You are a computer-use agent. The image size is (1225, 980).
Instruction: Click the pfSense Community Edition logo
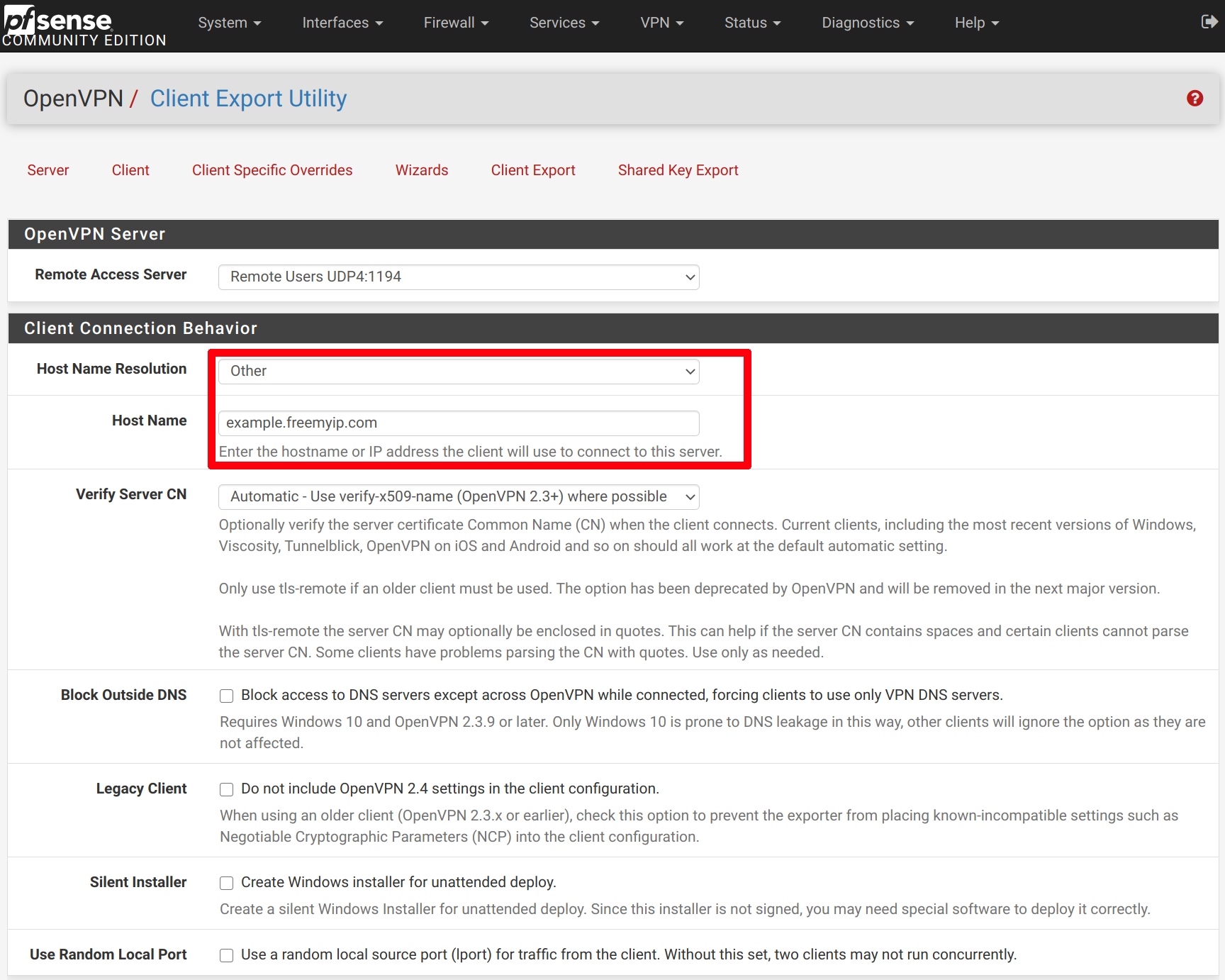click(x=84, y=26)
